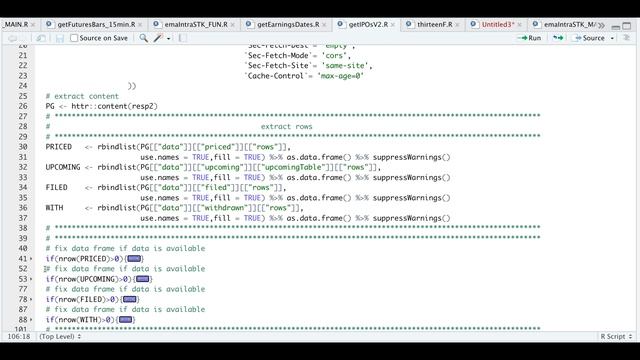
Task: Go back to previous source location
Action: coord(12,38)
